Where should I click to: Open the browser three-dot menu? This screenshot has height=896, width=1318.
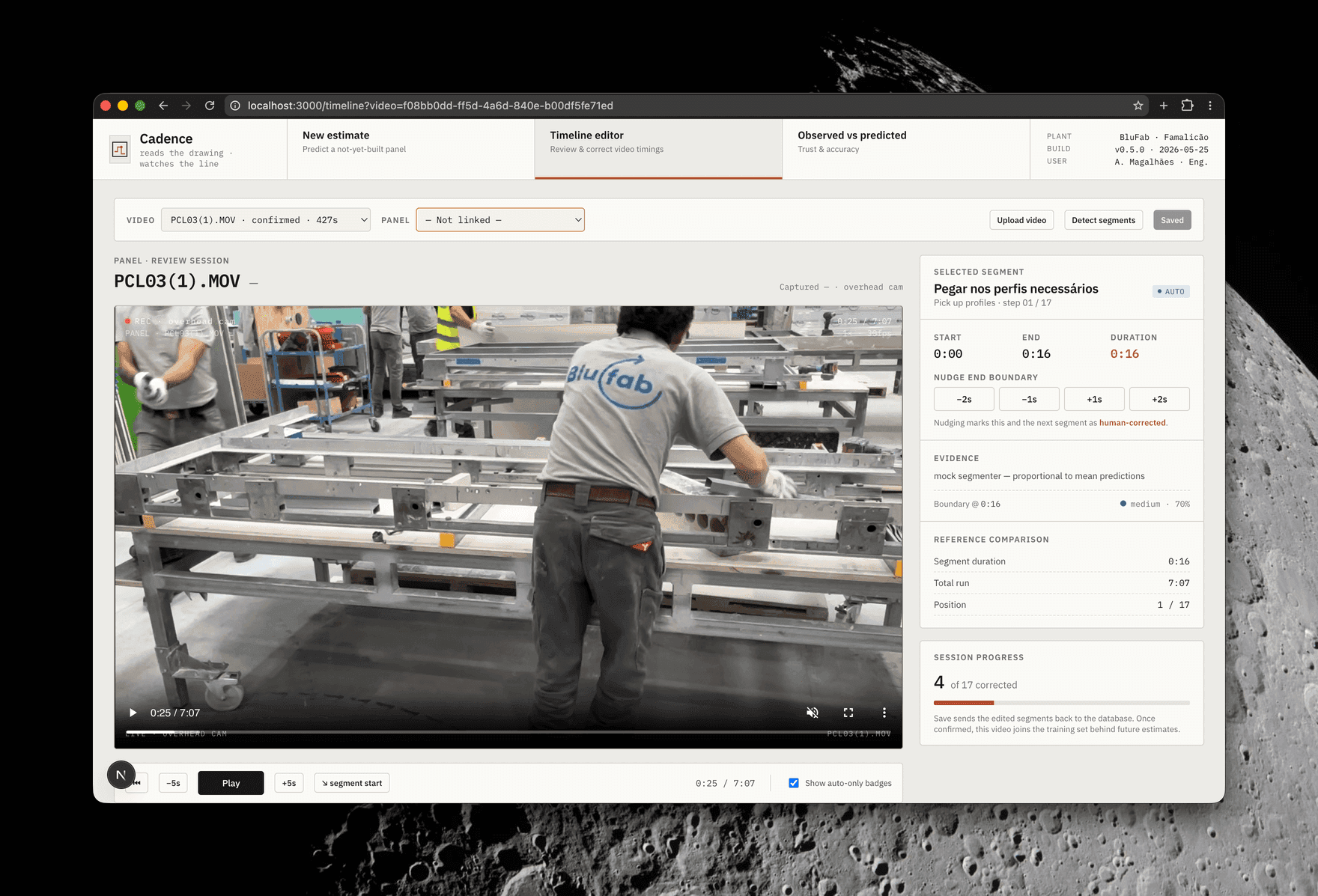1210,106
